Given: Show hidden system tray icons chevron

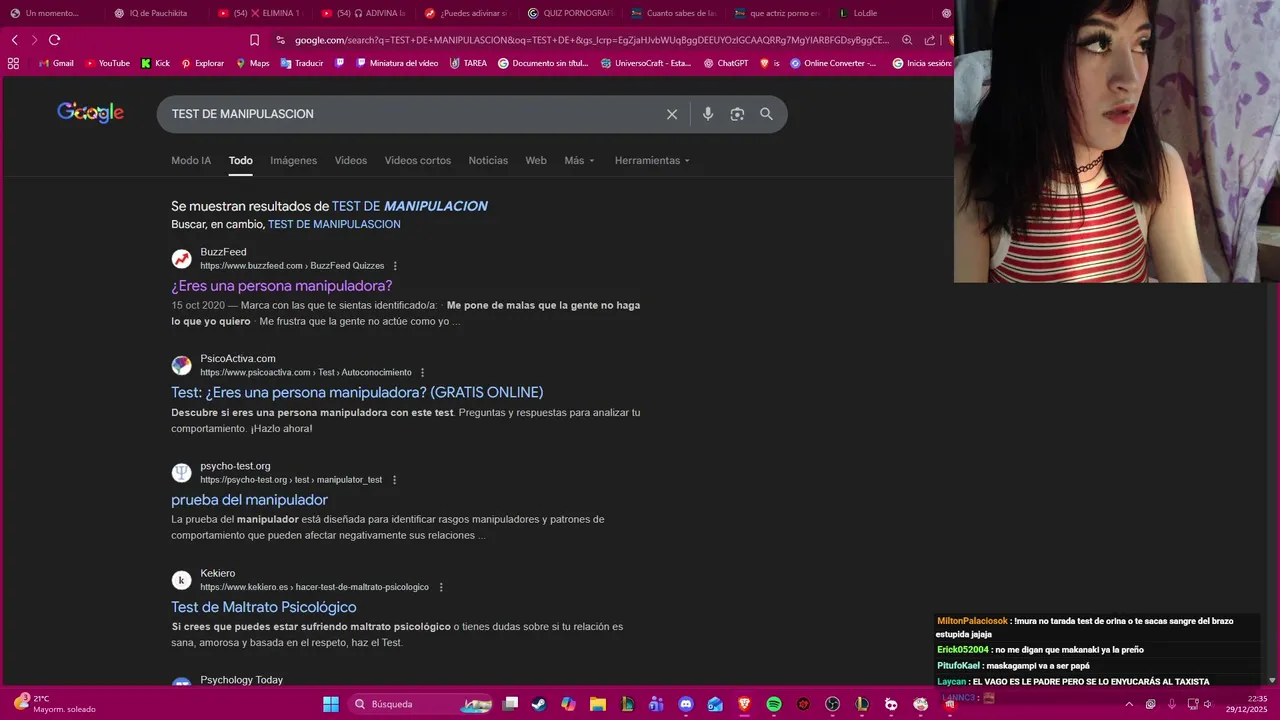Looking at the screenshot, I should click(x=1129, y=704).
